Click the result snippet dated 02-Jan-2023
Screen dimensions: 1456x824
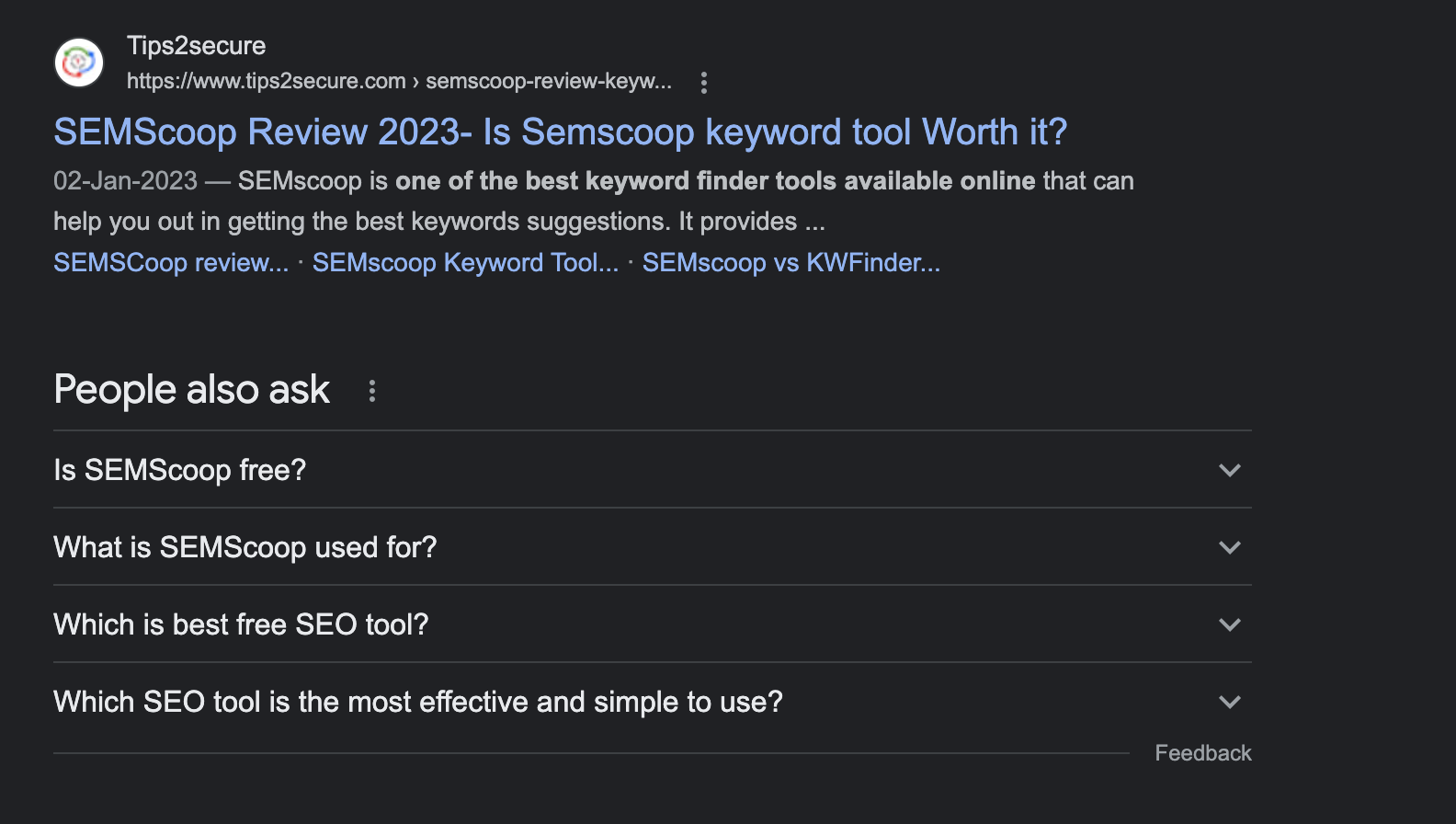[594, 201]
